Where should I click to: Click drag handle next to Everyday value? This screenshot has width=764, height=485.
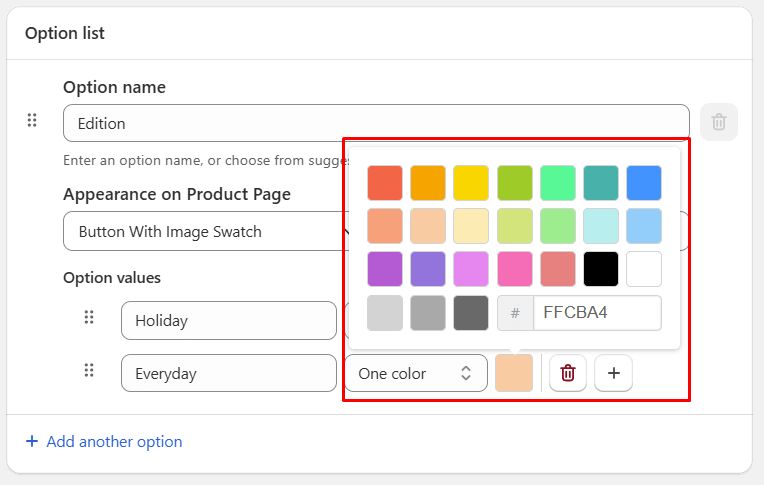tap(89, 371)
